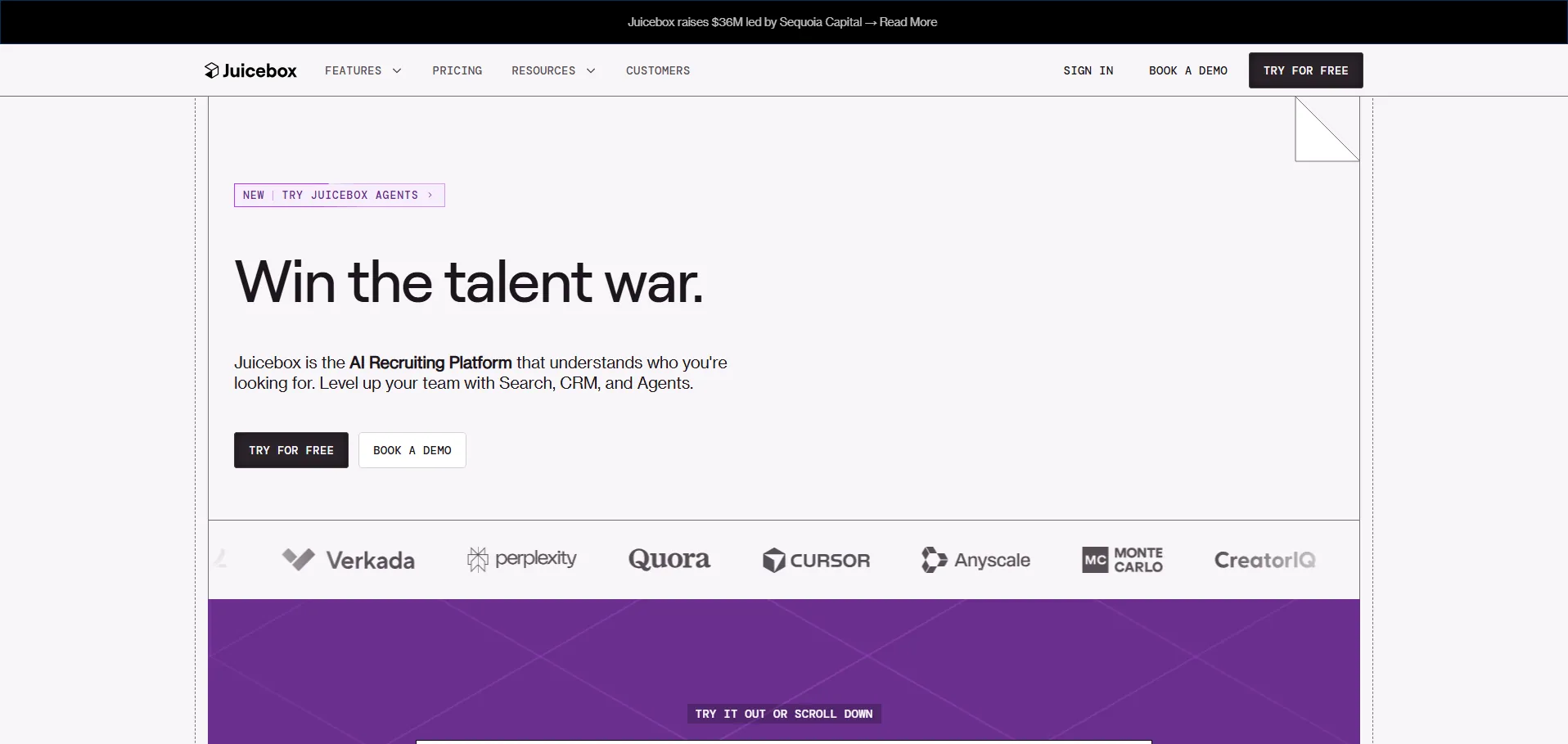
Task: Expand the Resources dropdown chevron
Action: coord(591,71)
